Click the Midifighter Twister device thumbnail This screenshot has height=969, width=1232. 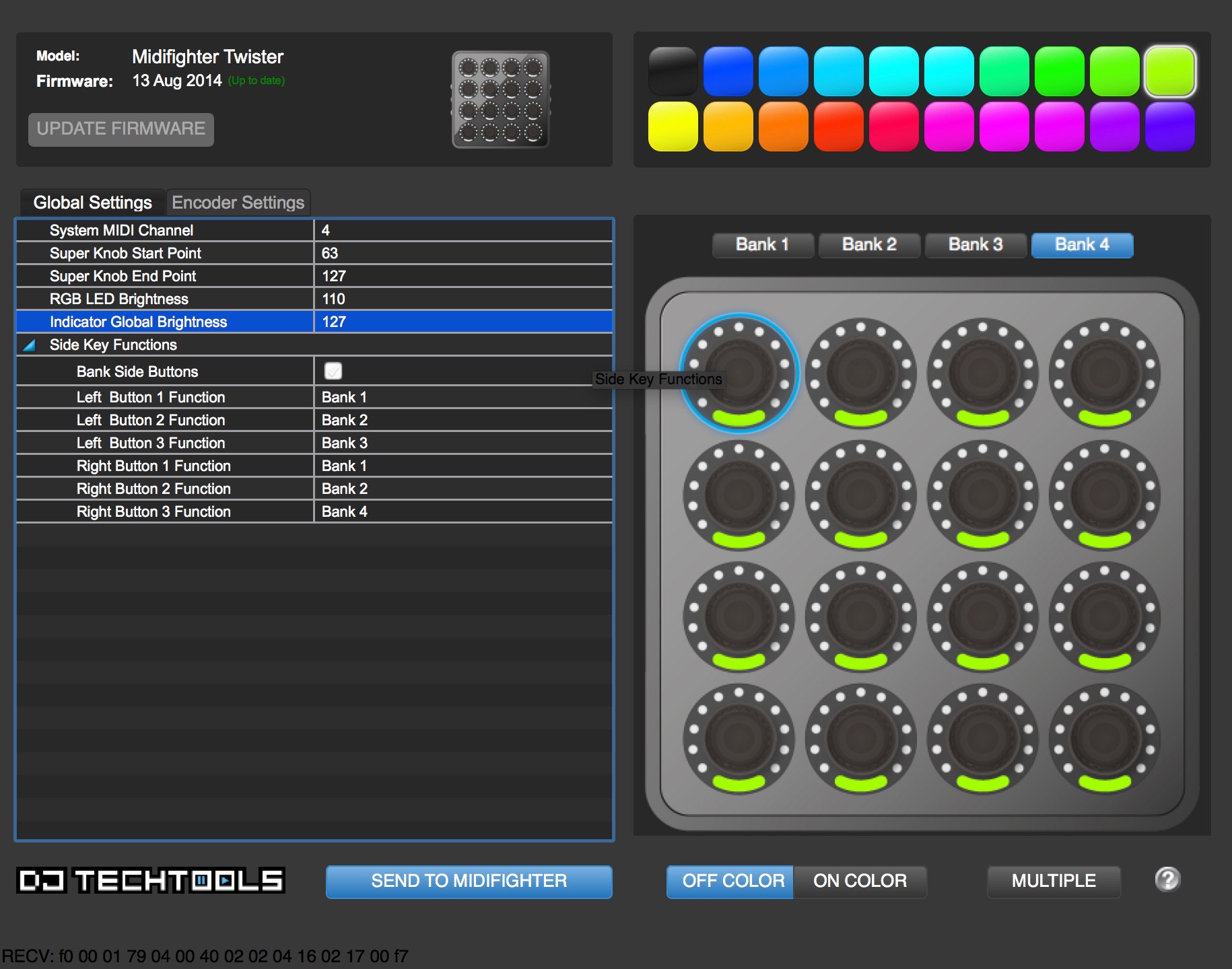tap(501, 100)
